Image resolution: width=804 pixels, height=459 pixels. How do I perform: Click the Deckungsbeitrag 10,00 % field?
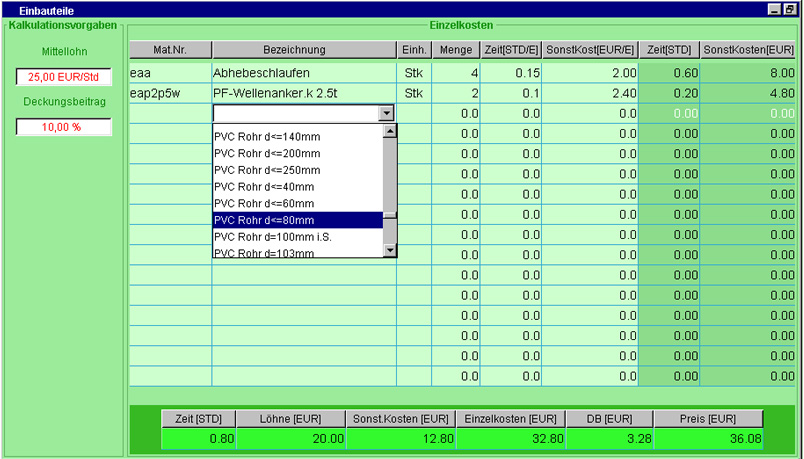coord(63,127)
